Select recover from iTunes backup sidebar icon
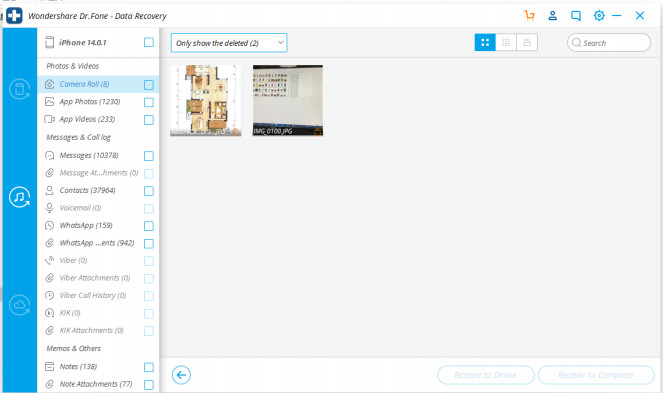The image size is (663, 393). [x=19, y=197]
